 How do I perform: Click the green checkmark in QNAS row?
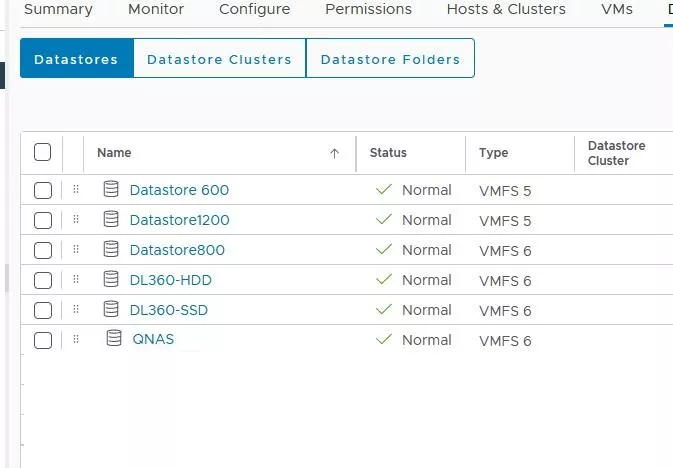384,339
